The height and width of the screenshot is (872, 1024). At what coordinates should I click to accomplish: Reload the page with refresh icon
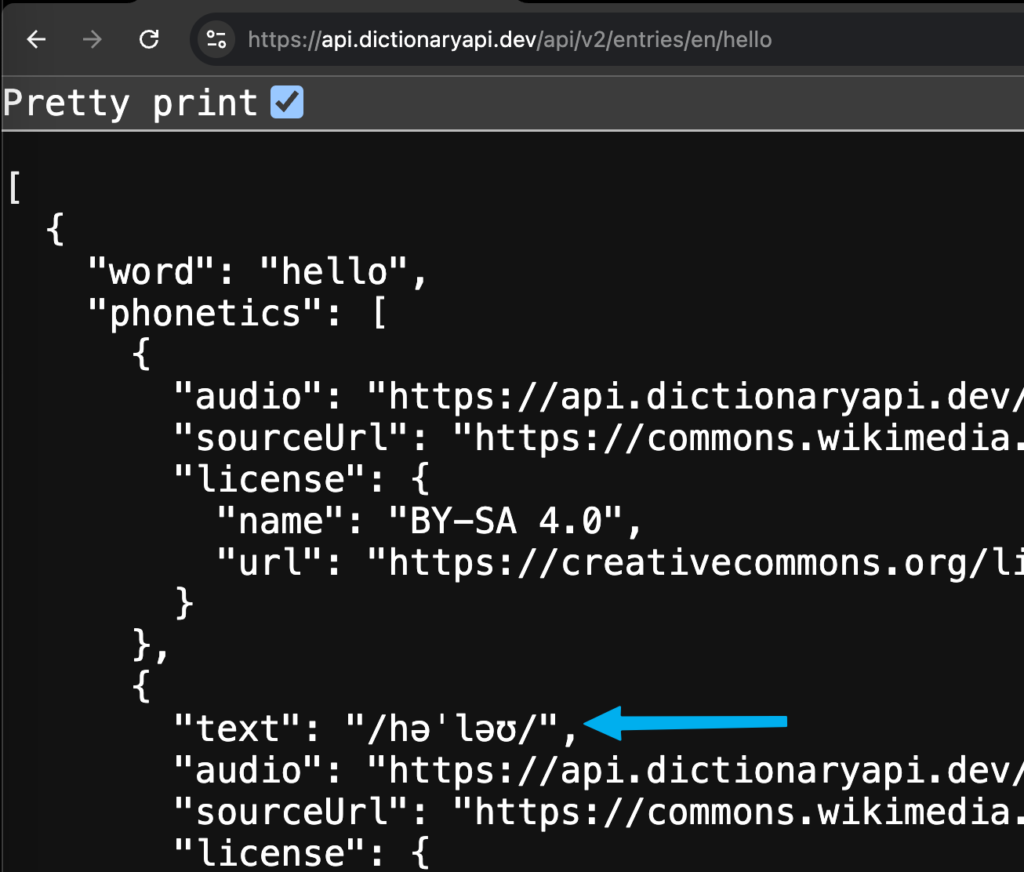(149, 39)
